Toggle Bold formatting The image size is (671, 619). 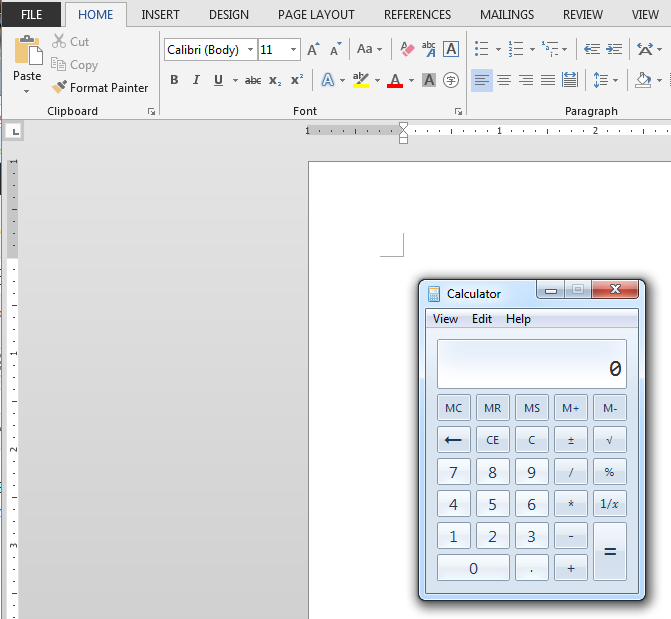(174, 80)
